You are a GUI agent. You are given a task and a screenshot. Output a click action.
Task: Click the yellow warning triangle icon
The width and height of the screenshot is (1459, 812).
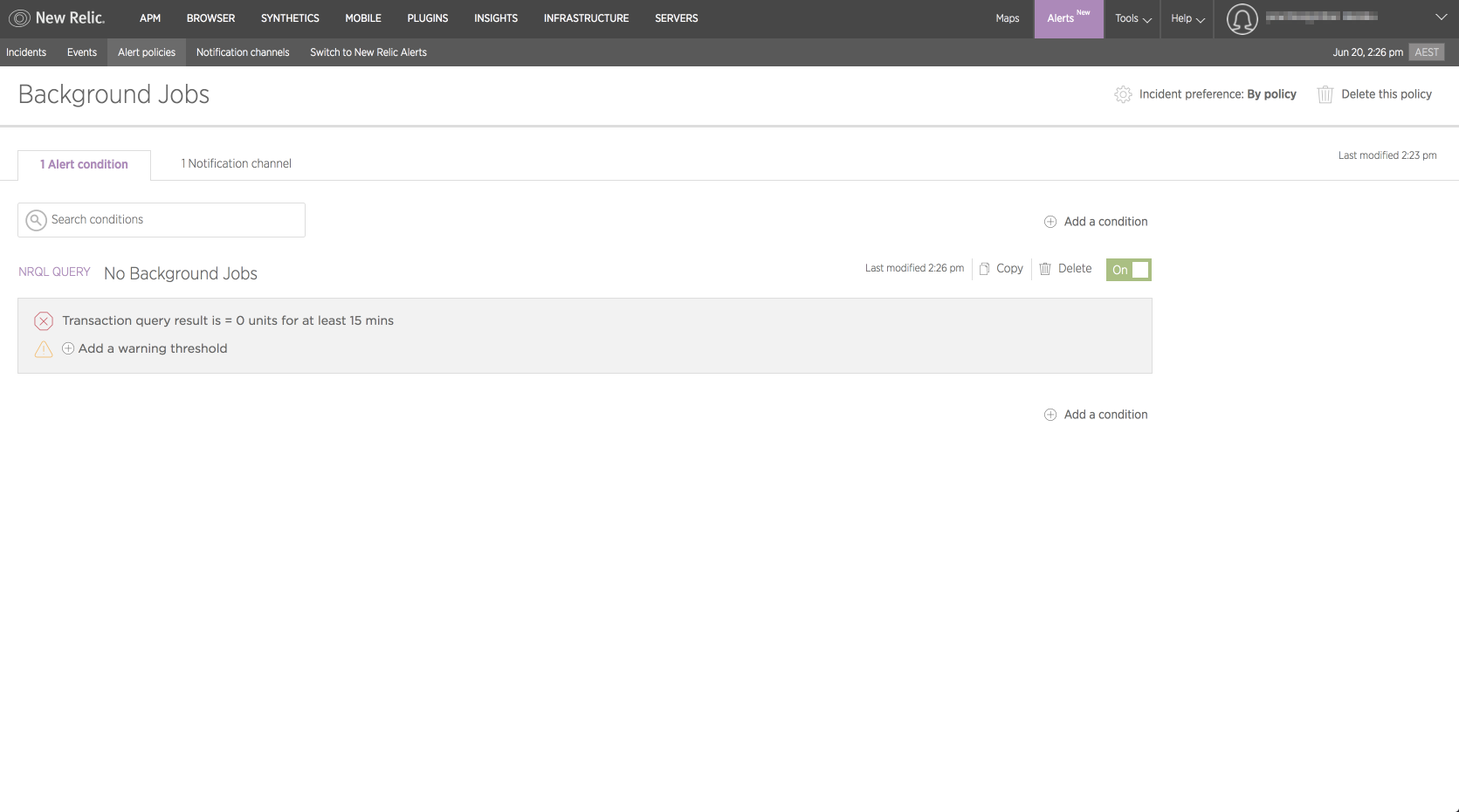click(44, 349)
